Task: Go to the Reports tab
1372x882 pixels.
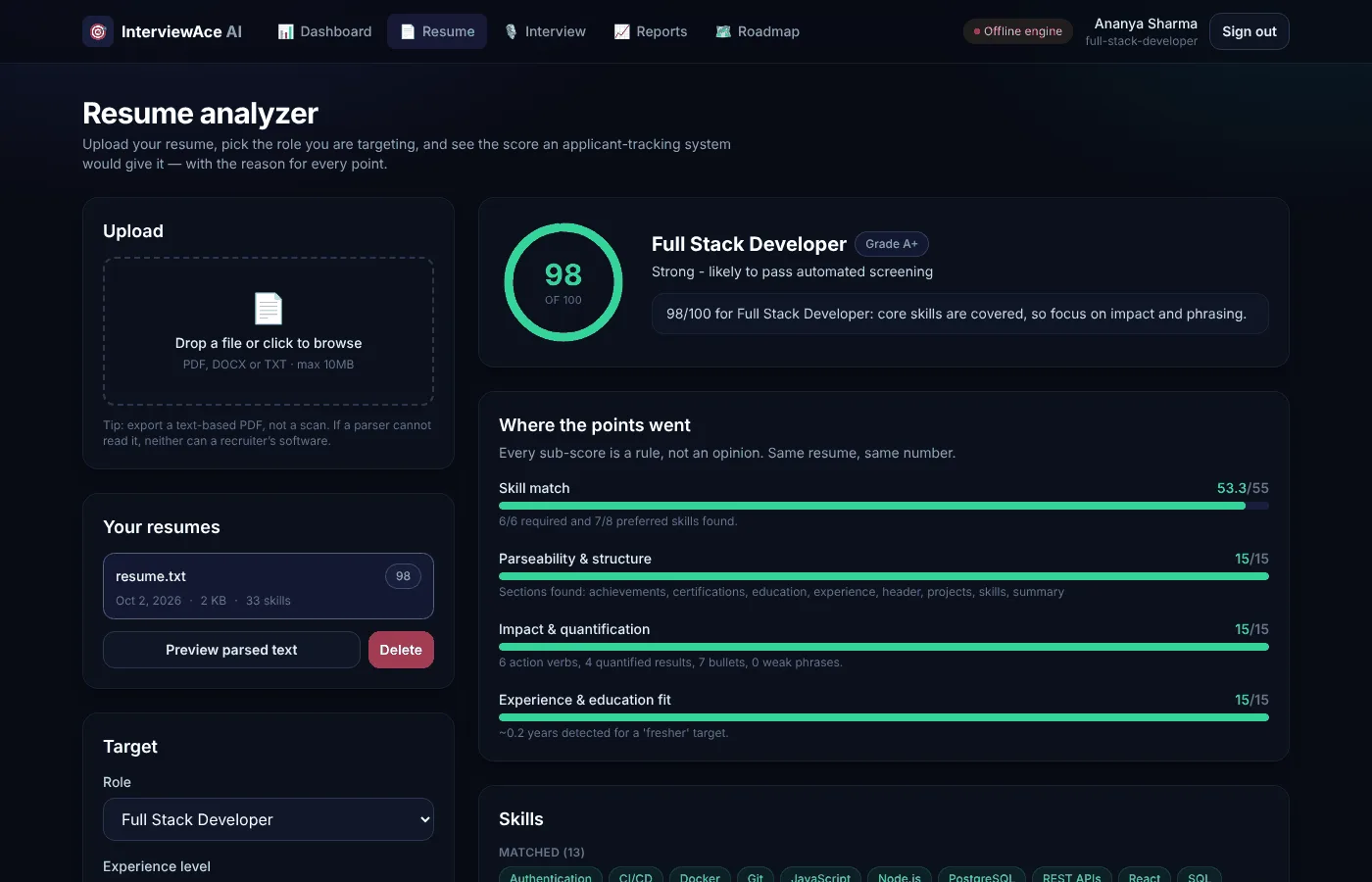Action: coord(651,31)
